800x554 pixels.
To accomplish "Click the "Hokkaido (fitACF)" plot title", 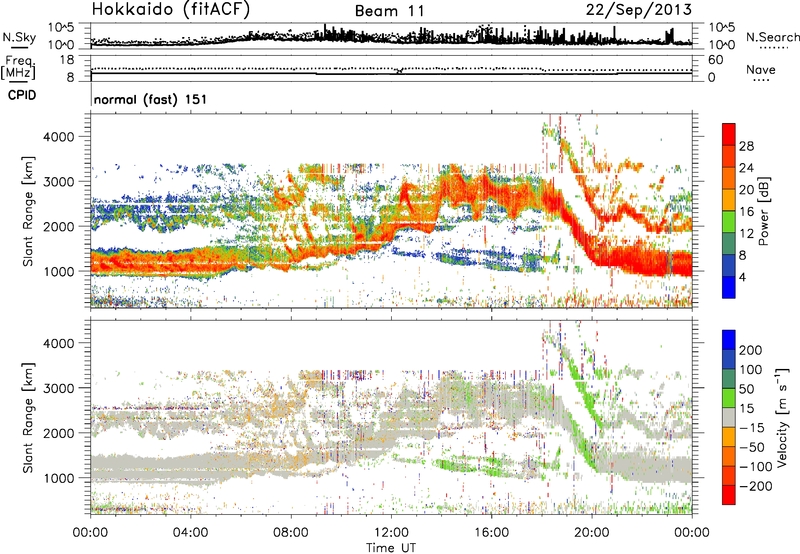I will tap(171, 9).
